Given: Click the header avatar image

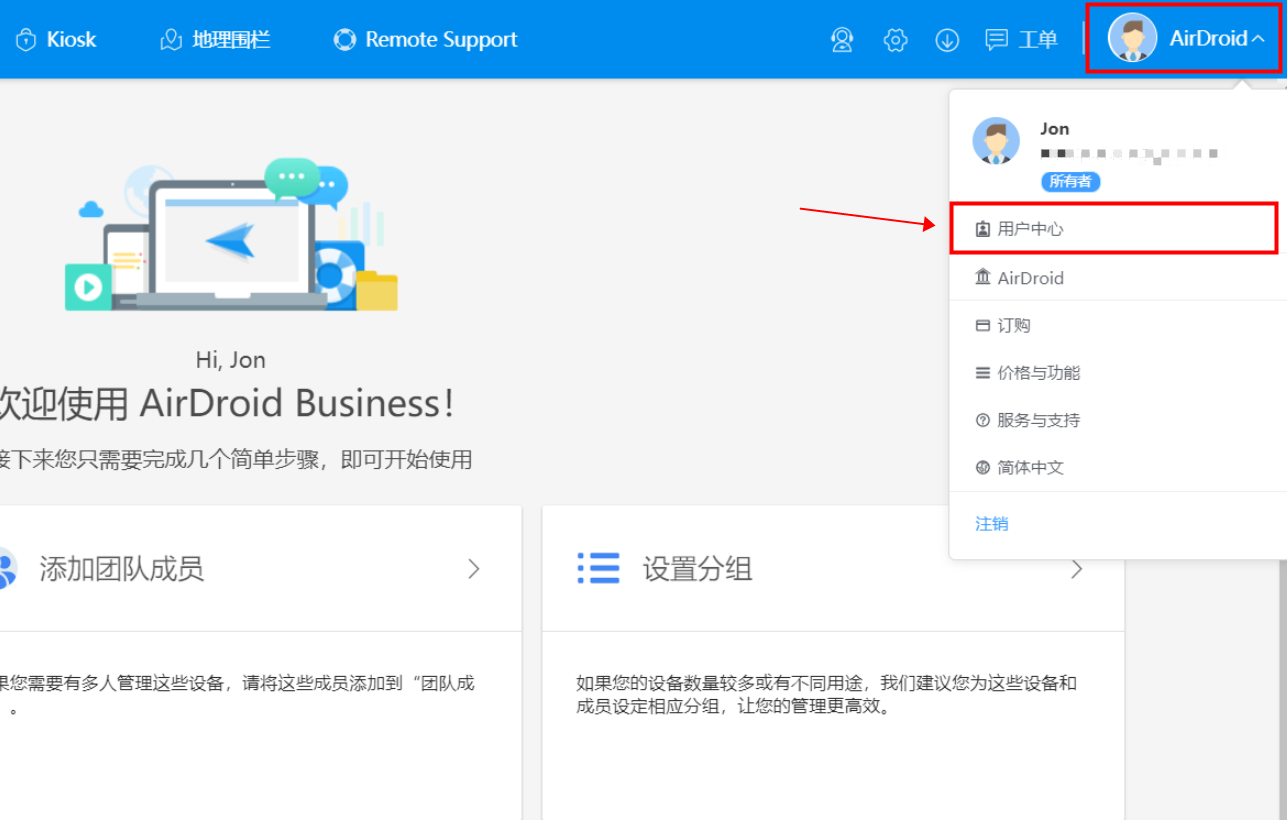Looking at the screenshot, I should point(1132,38).
